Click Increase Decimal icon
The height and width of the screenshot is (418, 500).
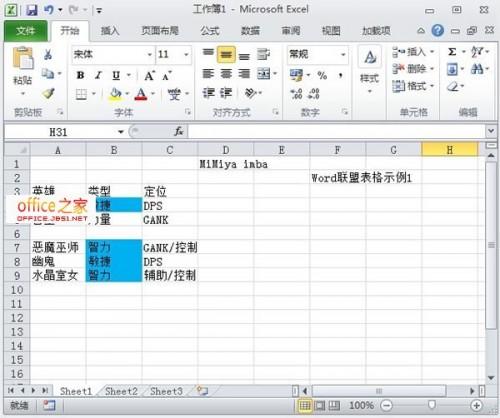[x=296, y=94]
